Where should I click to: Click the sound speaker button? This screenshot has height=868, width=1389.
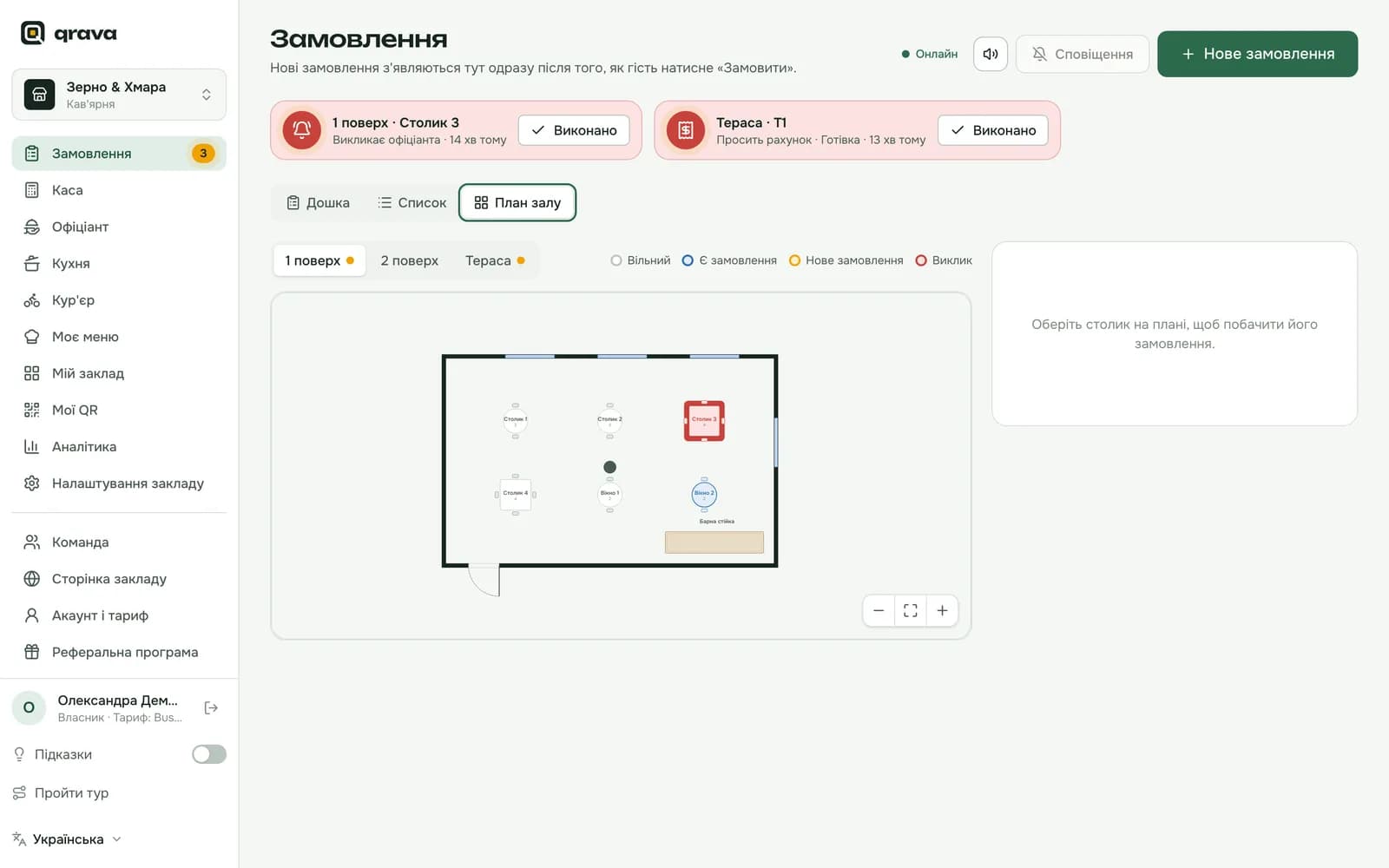pyautogui.click(x=991, y=54)
